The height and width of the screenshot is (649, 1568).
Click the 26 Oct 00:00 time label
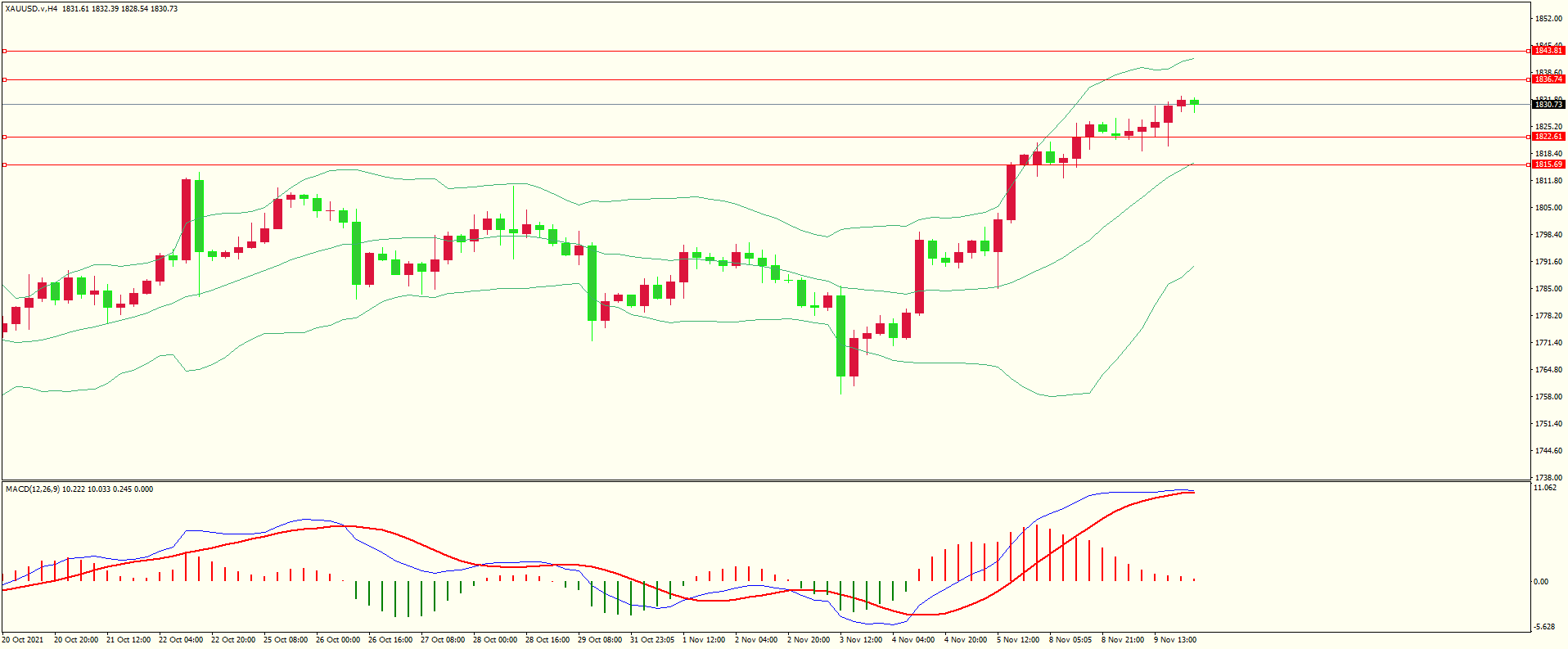[x=338, y=640]
